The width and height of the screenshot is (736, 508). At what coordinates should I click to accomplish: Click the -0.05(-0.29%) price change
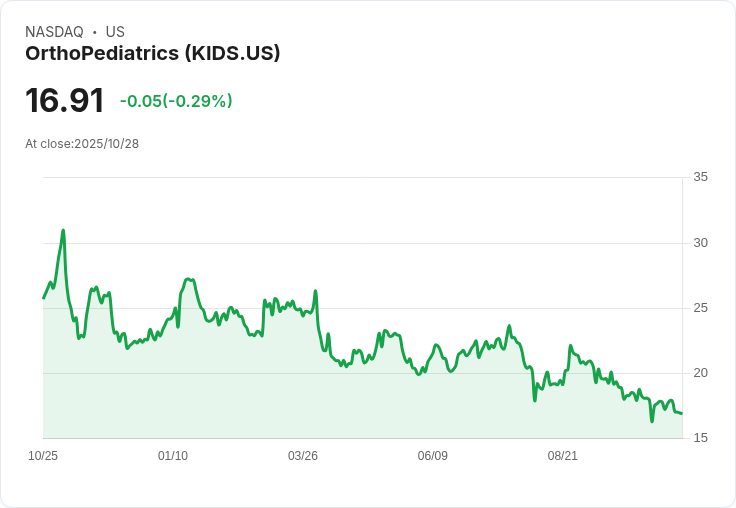tap(176, 101)
